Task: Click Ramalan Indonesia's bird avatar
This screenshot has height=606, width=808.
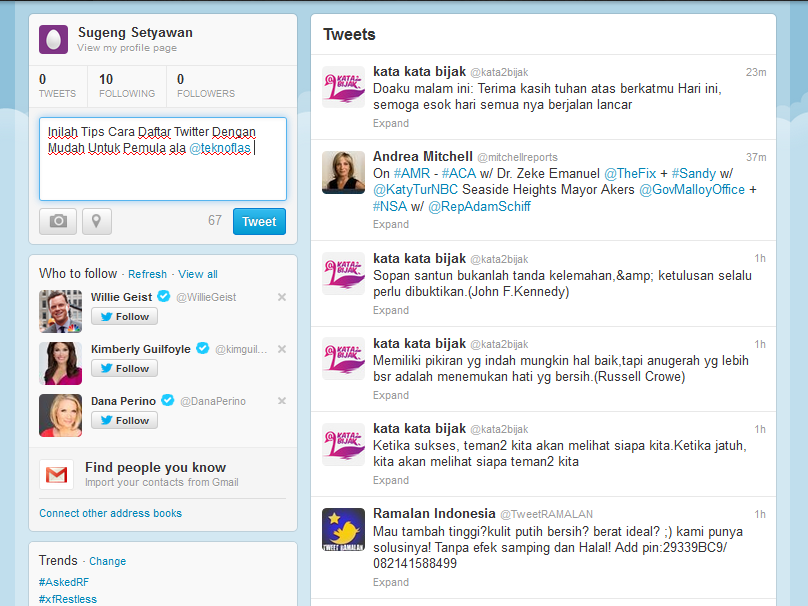Action: click(x=343, y=529)
